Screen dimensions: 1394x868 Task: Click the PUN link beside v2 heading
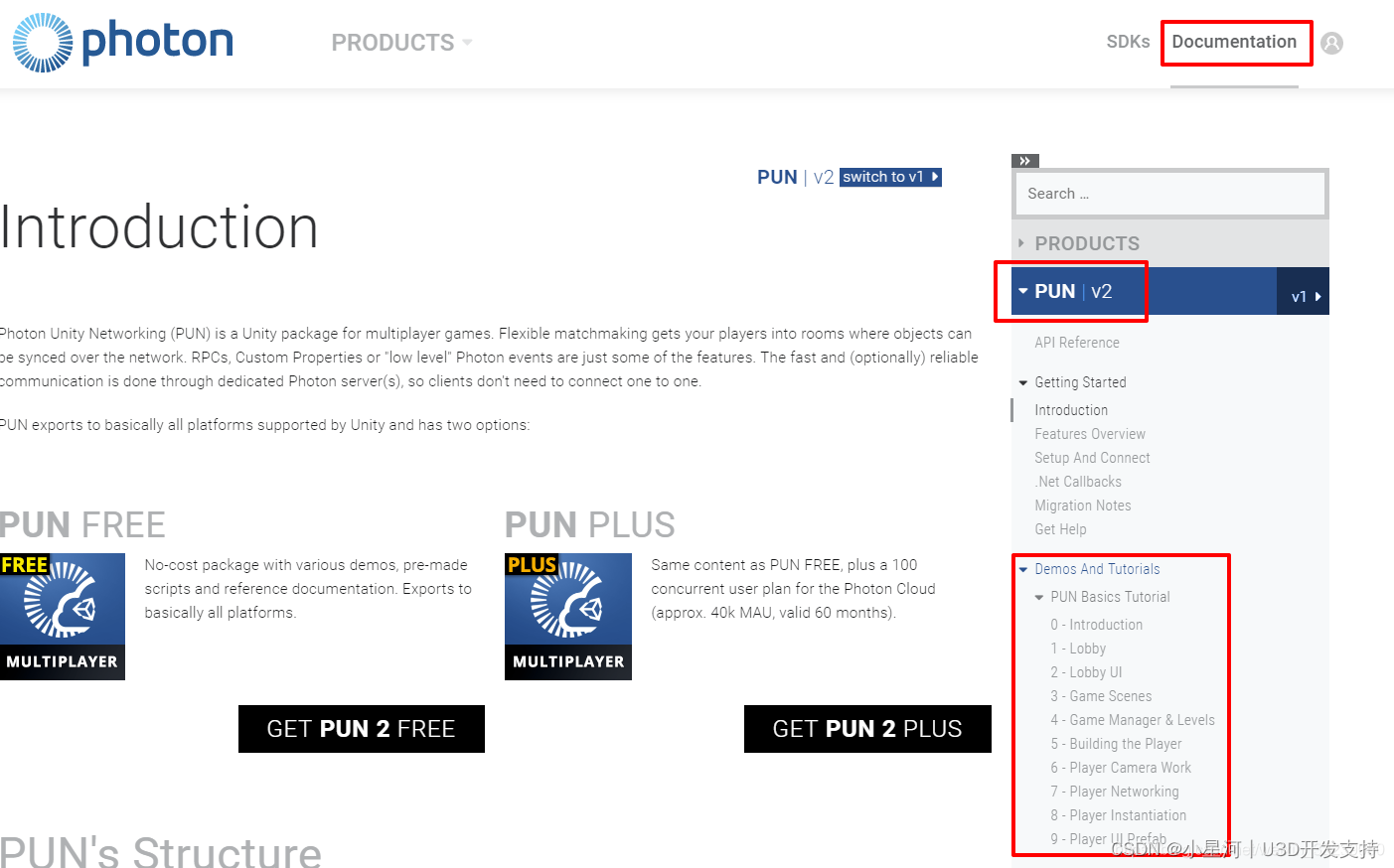pyautogui.click(x=777, y=177)
